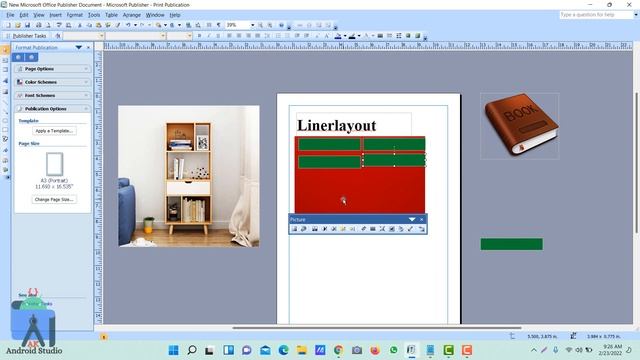
Task: Click the Linerlayout heading text
Action: coord(337,126)
